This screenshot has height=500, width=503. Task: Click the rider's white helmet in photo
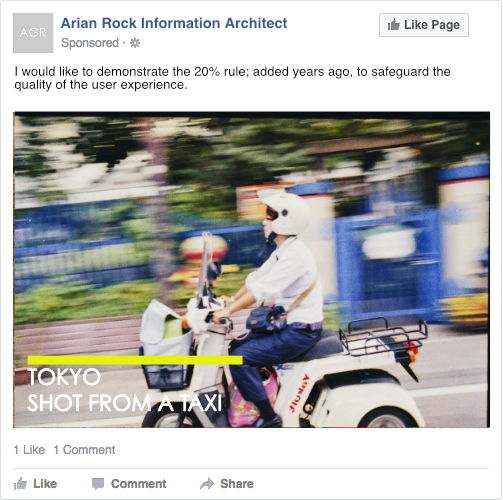(285, 212)
